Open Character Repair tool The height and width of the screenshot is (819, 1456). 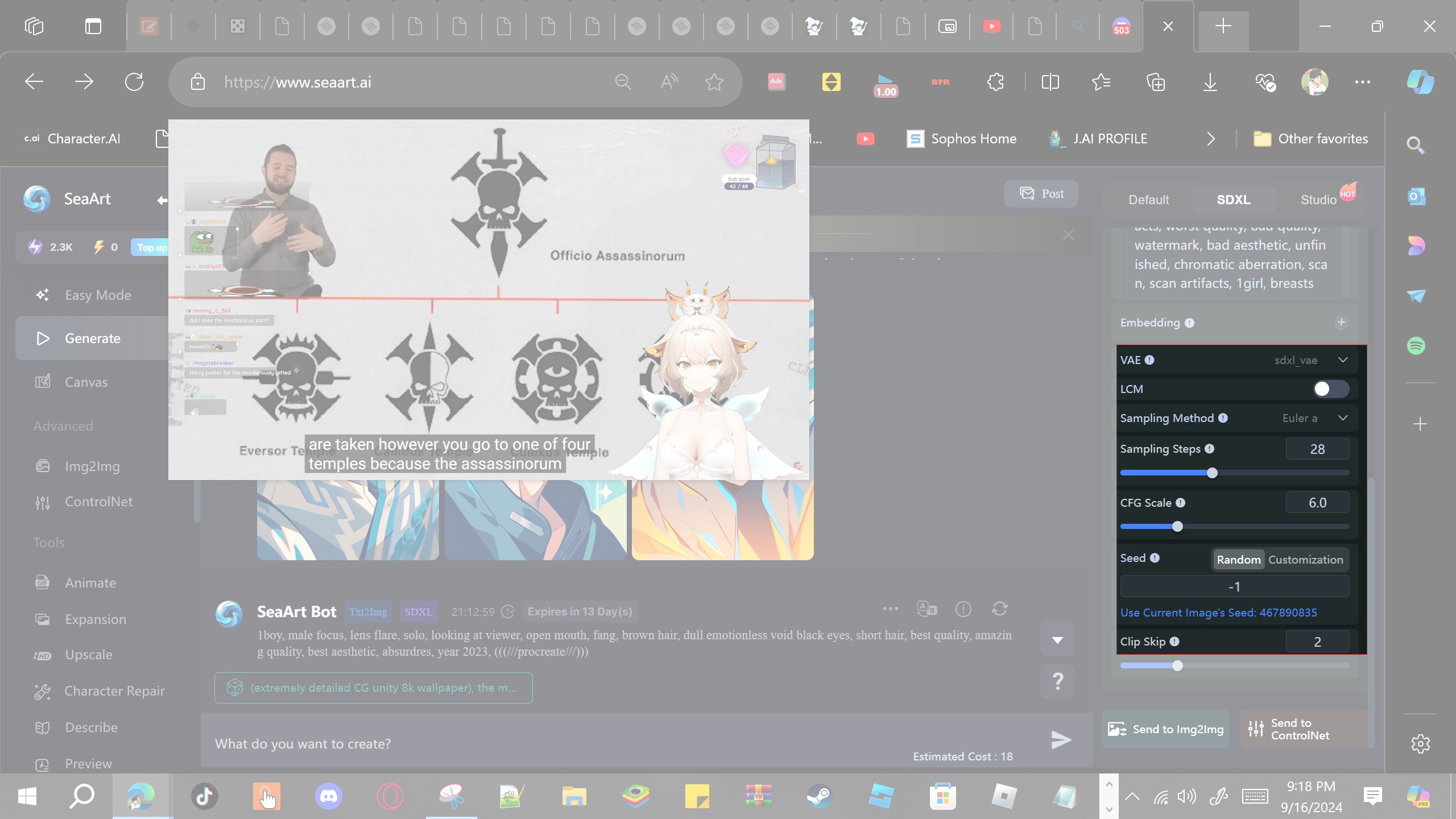coord(114,691)
